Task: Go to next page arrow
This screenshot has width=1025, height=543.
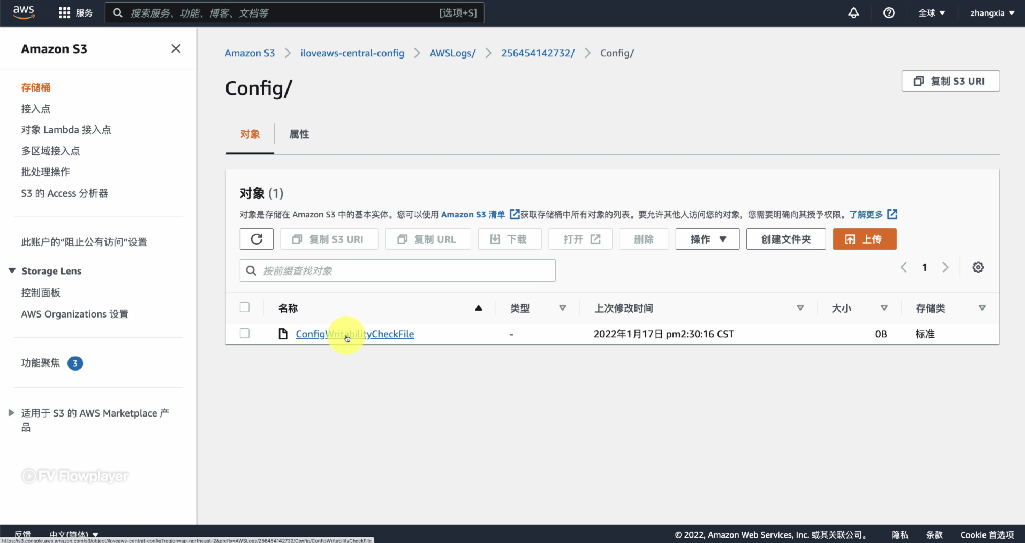Action: (945, 267)
